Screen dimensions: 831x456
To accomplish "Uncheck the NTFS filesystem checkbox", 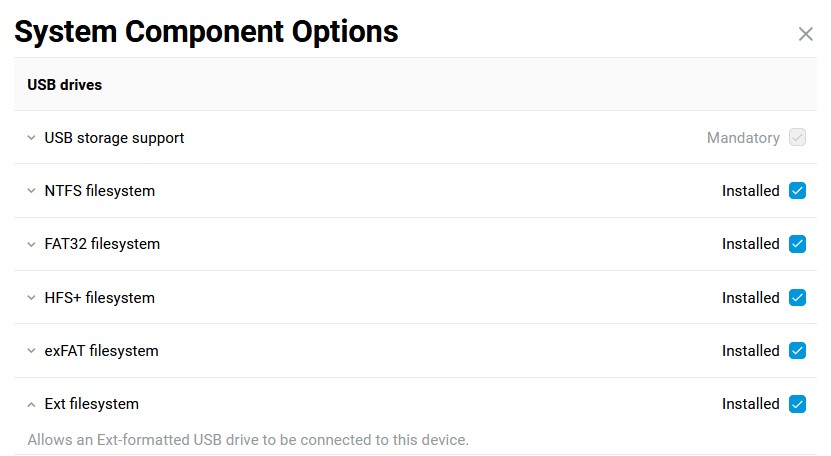I will tap(797, 191).
